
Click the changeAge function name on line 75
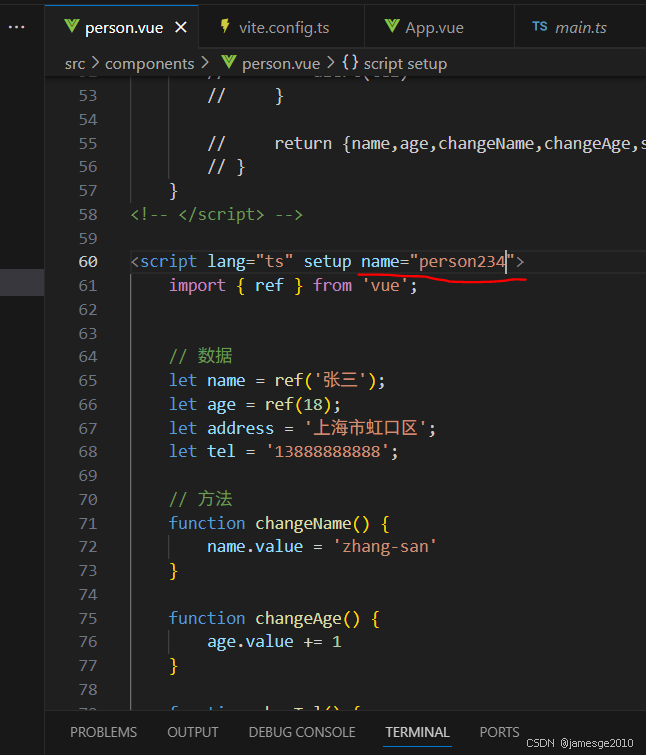298,619
